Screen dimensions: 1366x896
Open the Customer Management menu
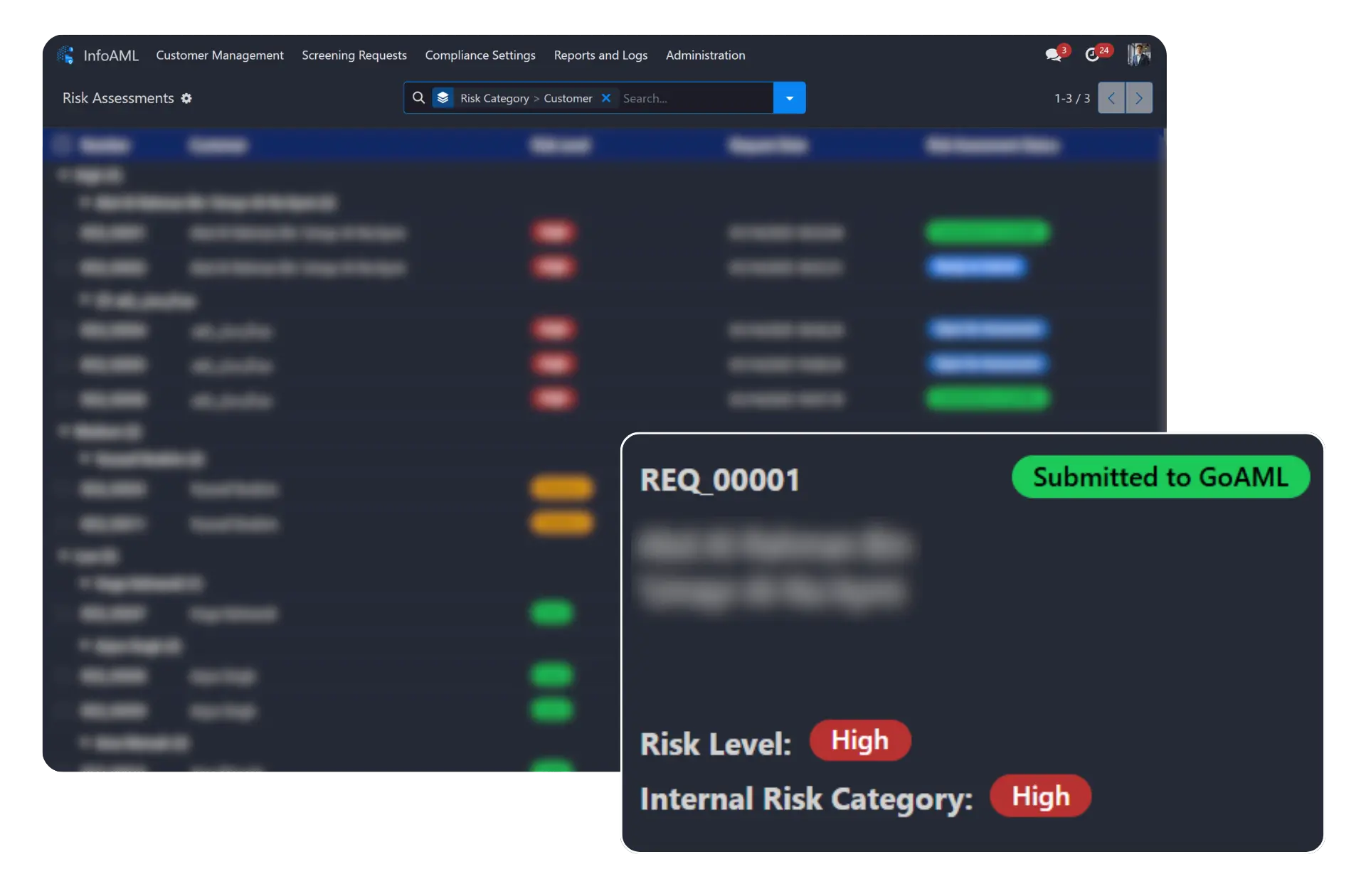220,55
